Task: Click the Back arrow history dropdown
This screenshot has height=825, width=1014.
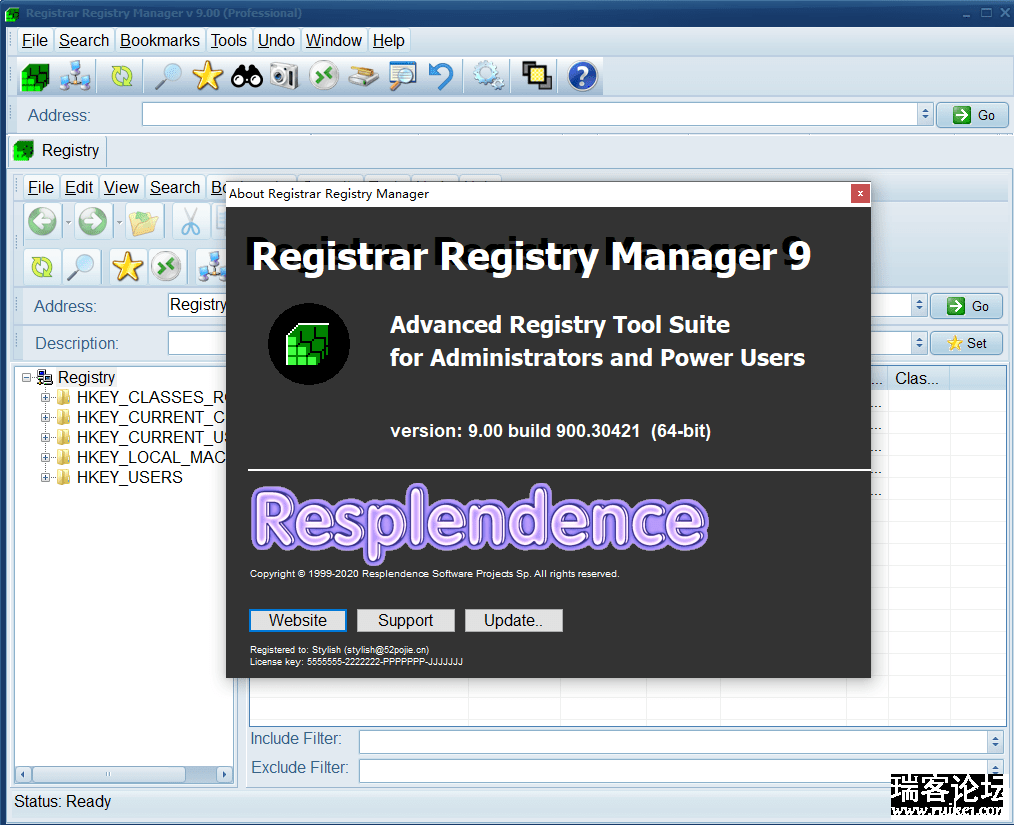Action: (x=68, y=222)
